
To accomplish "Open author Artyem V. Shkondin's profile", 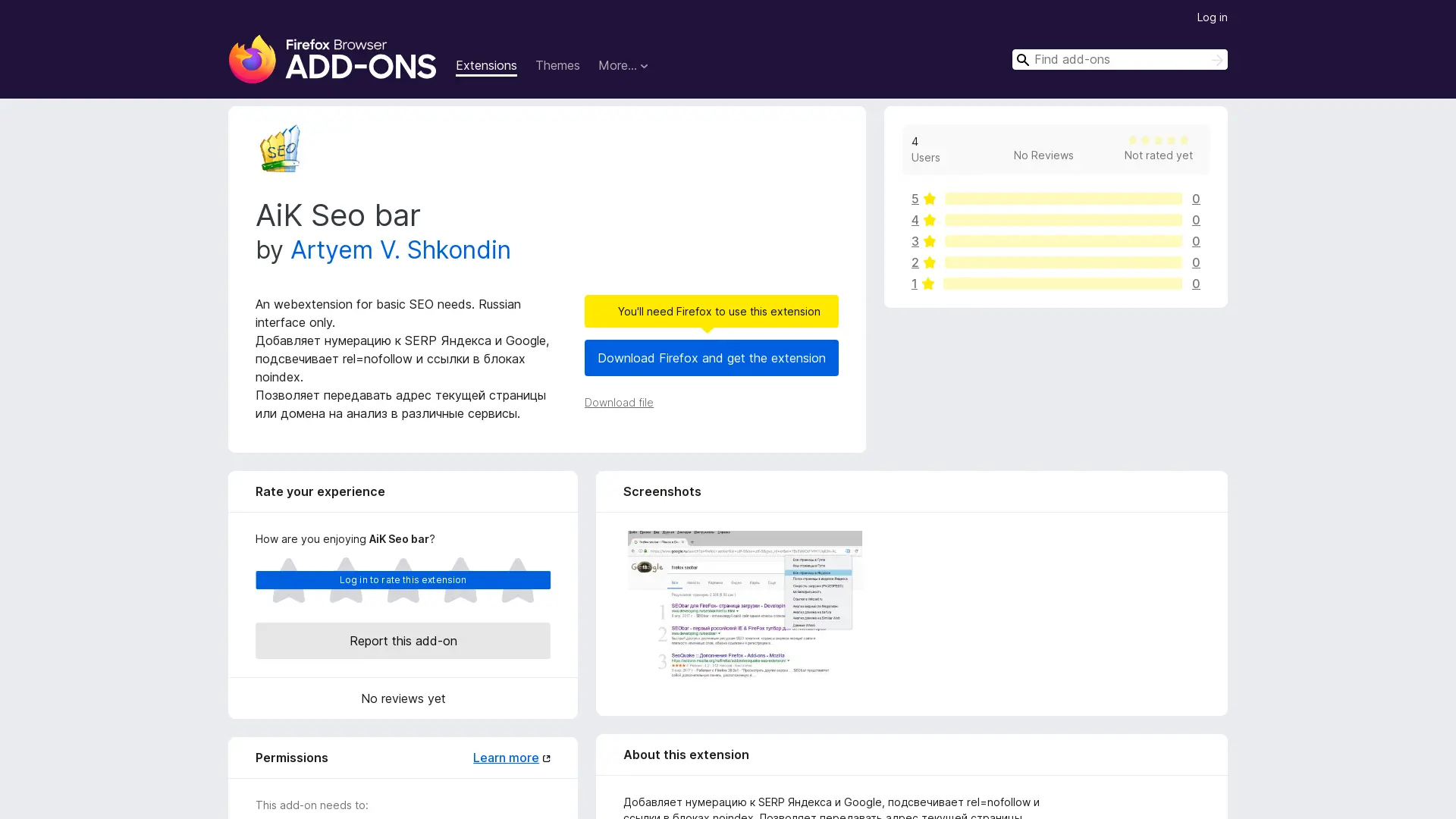I will (400, 250).
